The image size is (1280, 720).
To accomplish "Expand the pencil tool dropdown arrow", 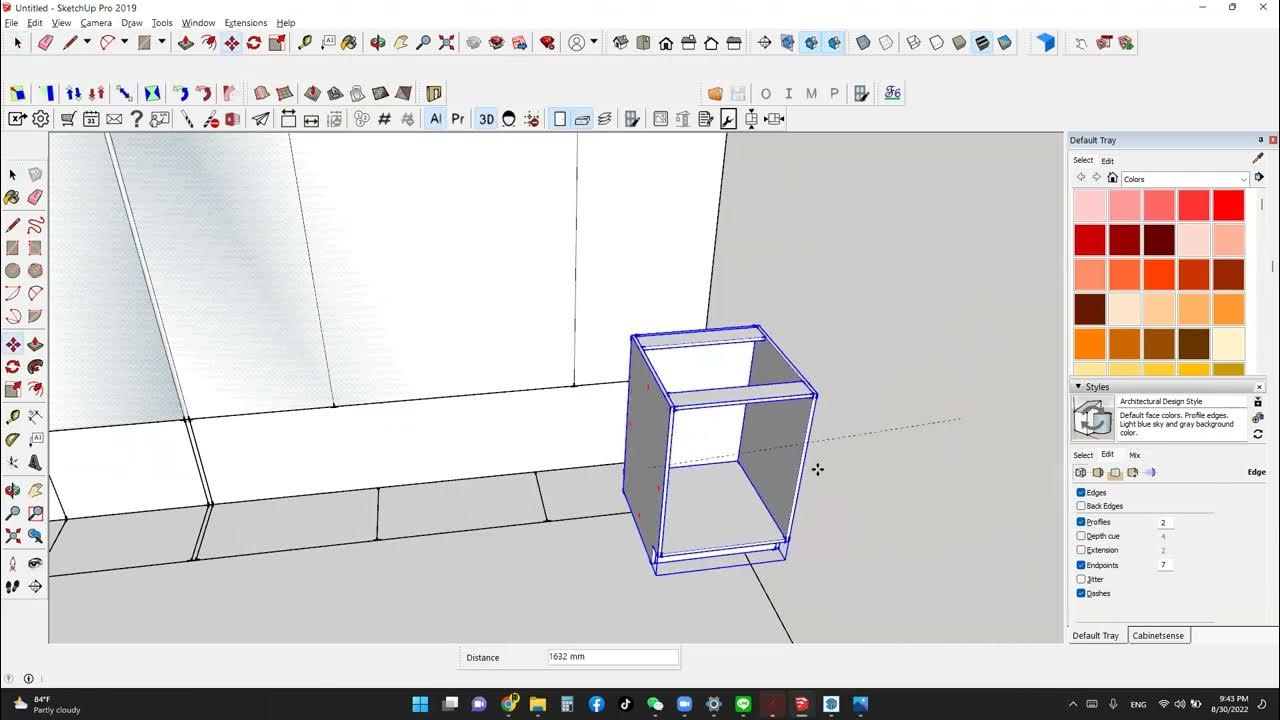I will click(x=87, y=42).
